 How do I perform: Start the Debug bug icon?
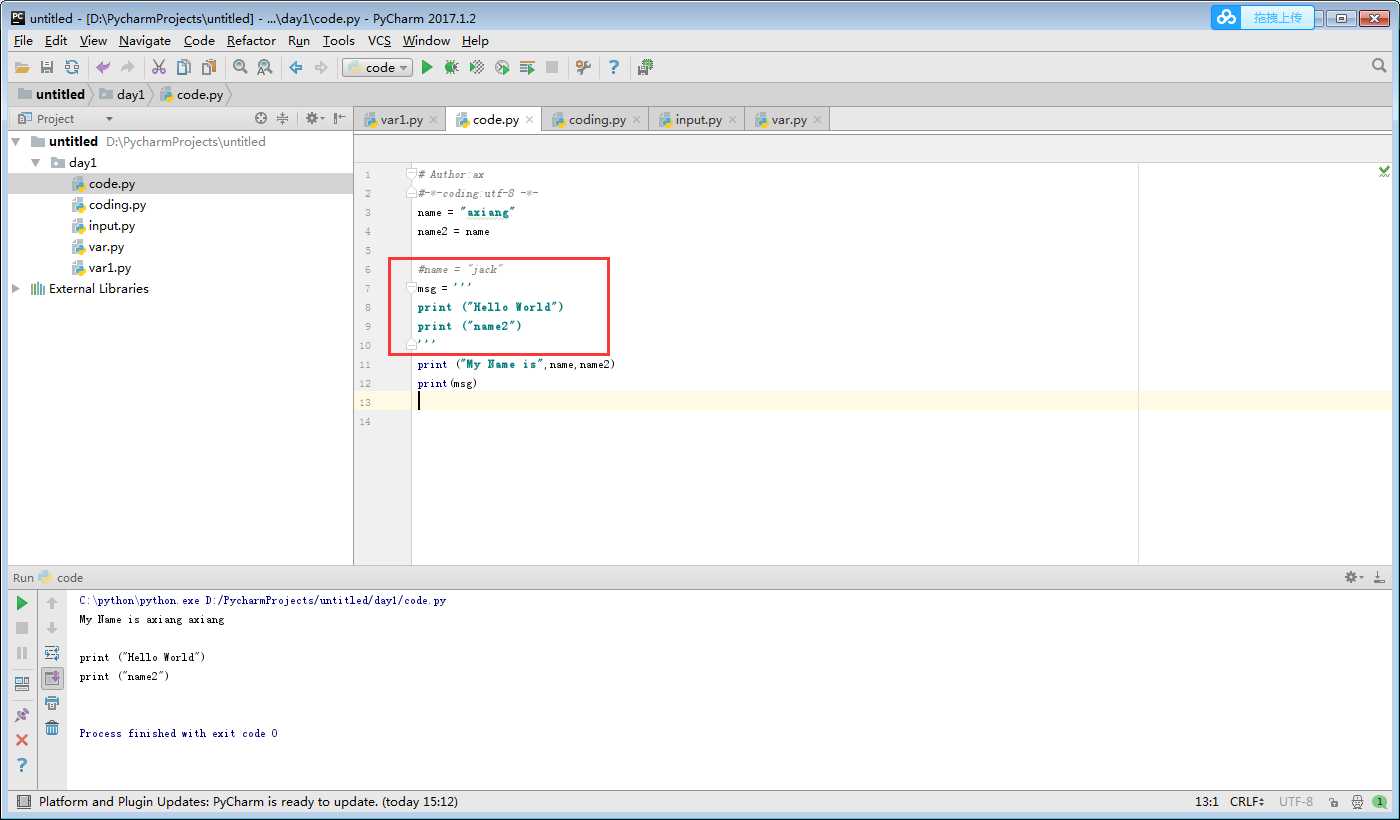click(452, 67)
